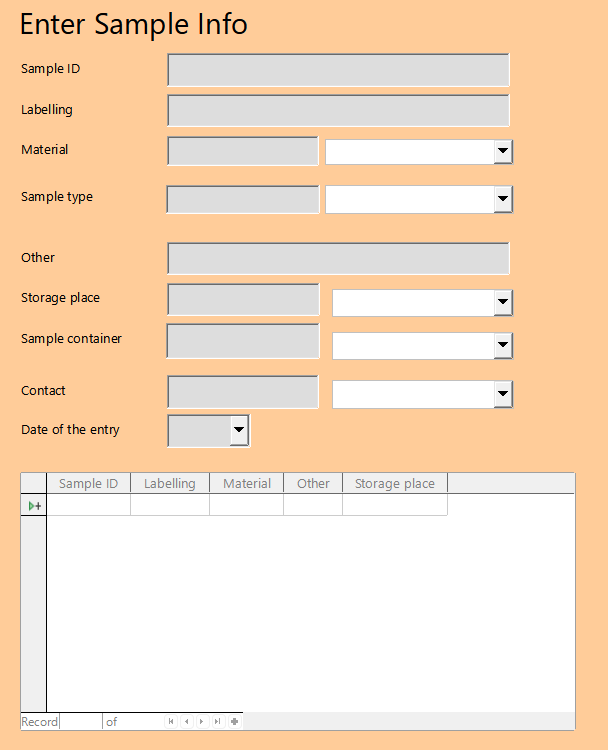Screen dimensions: 608x750
Task: Click empty Material cell in new row
Action: click(247, 505)
